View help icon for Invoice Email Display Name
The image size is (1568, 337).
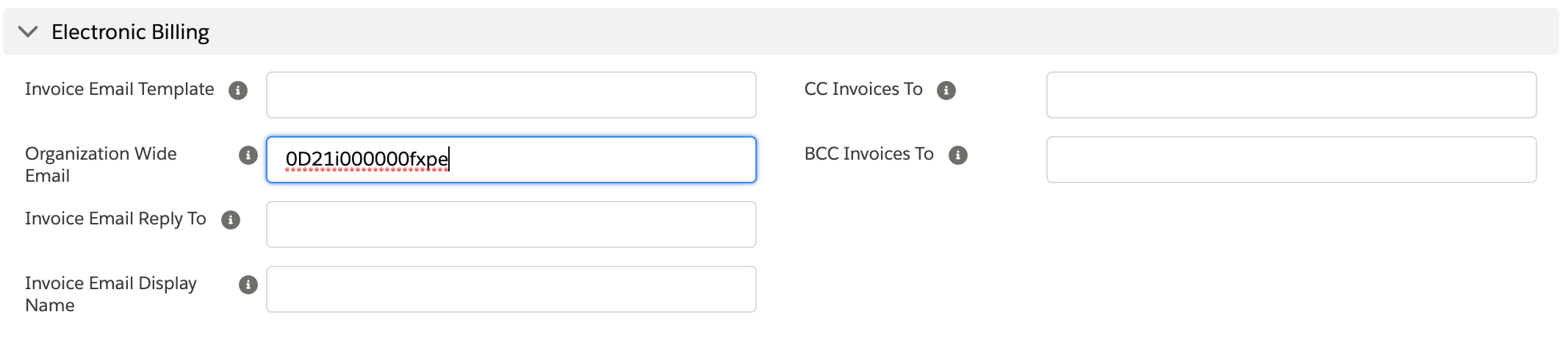pos(248,285)
